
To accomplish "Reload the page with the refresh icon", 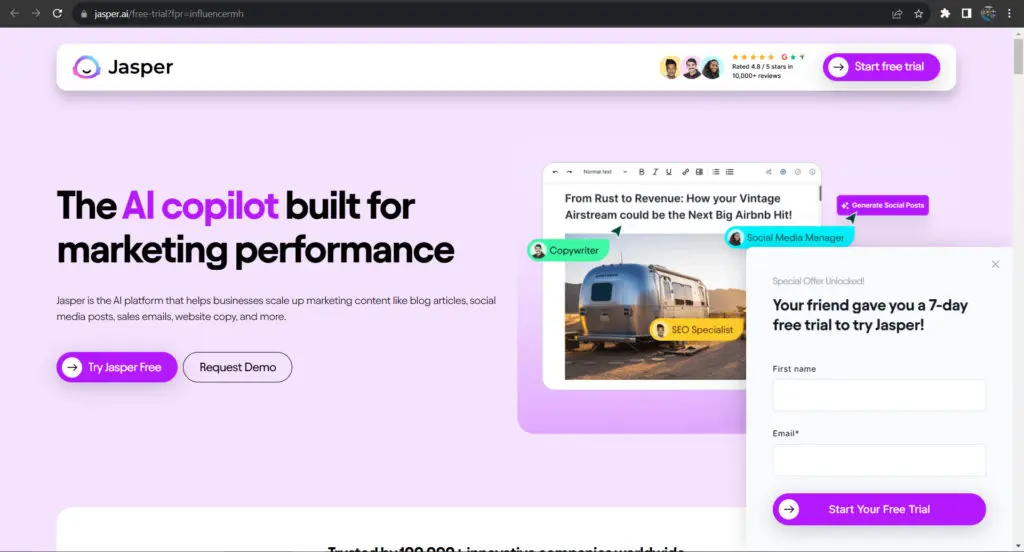I will 57,13.
